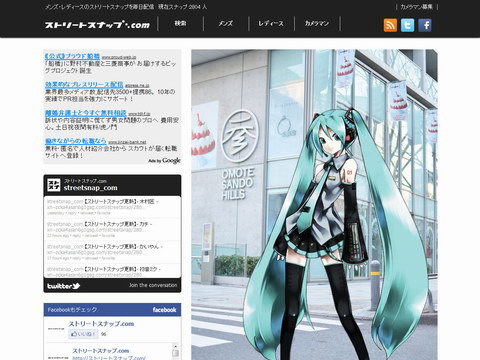Follow the カメラマン募集 link at top right

click(416, 7)
